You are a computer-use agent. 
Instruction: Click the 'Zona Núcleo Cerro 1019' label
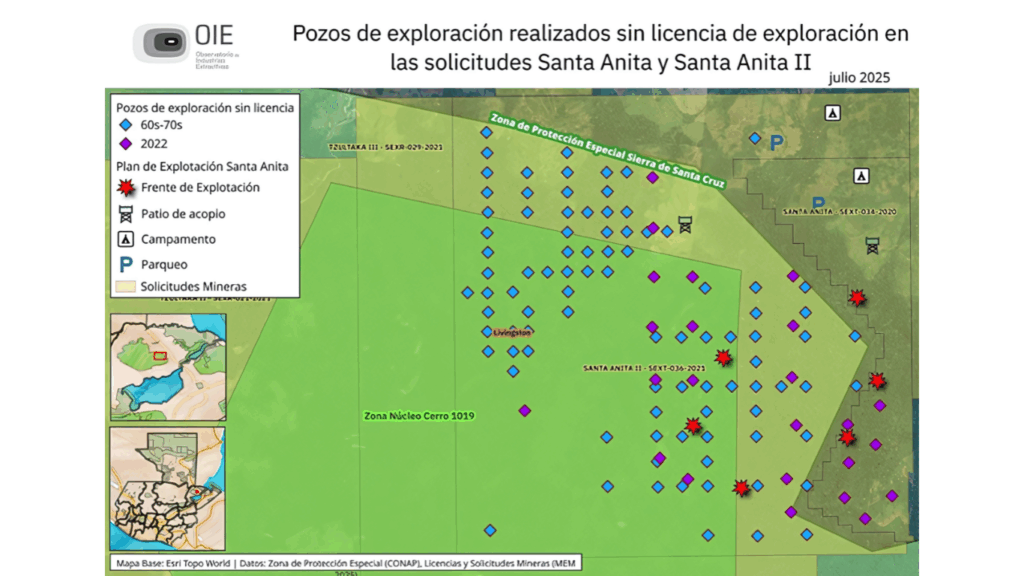pos(419,416)
